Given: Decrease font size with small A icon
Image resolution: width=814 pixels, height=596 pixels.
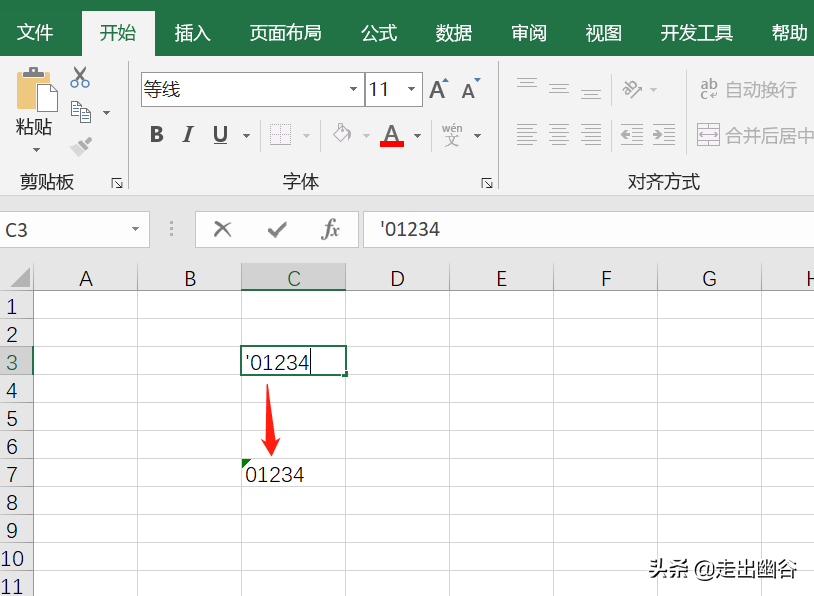Looking at the screenshot, I should 471,89.
